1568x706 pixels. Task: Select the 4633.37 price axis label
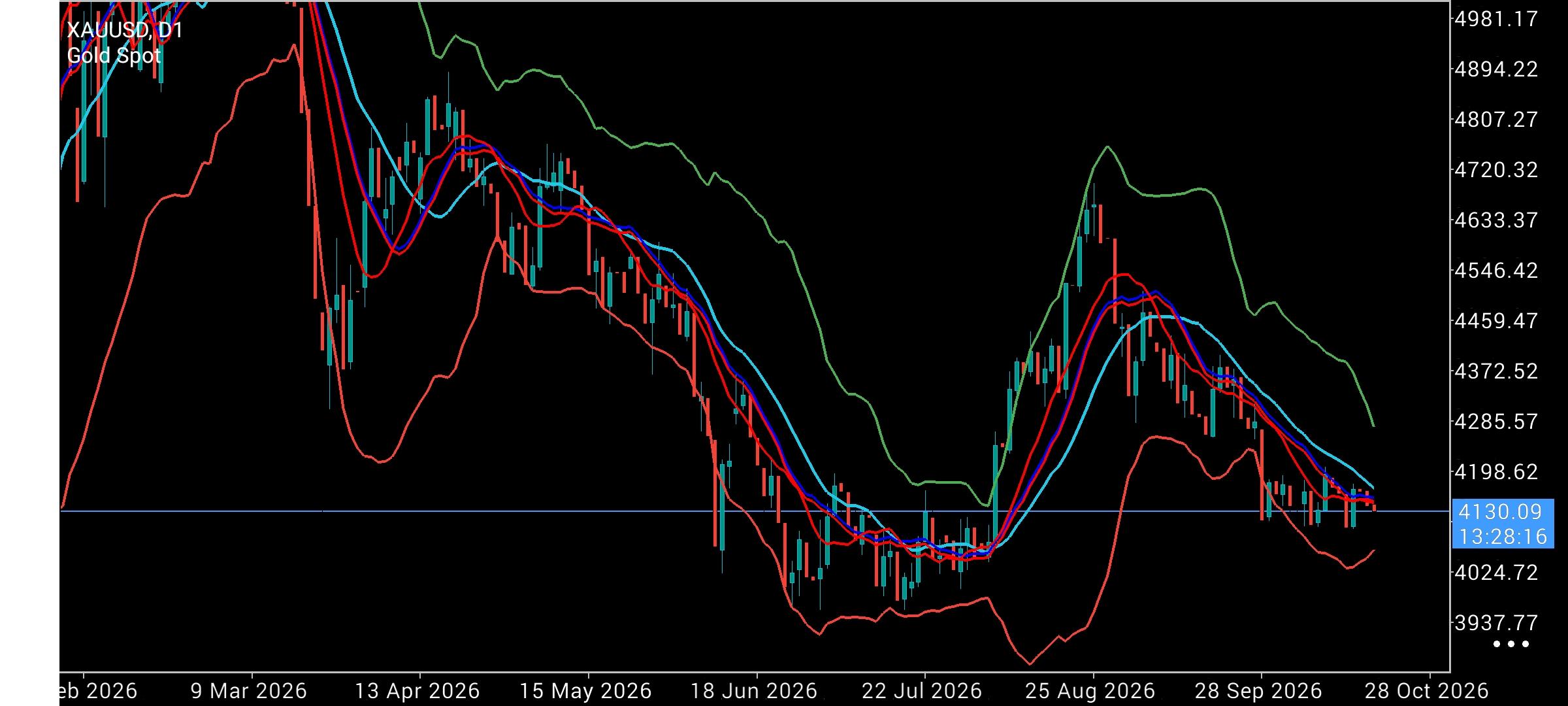click(1496, 220)
